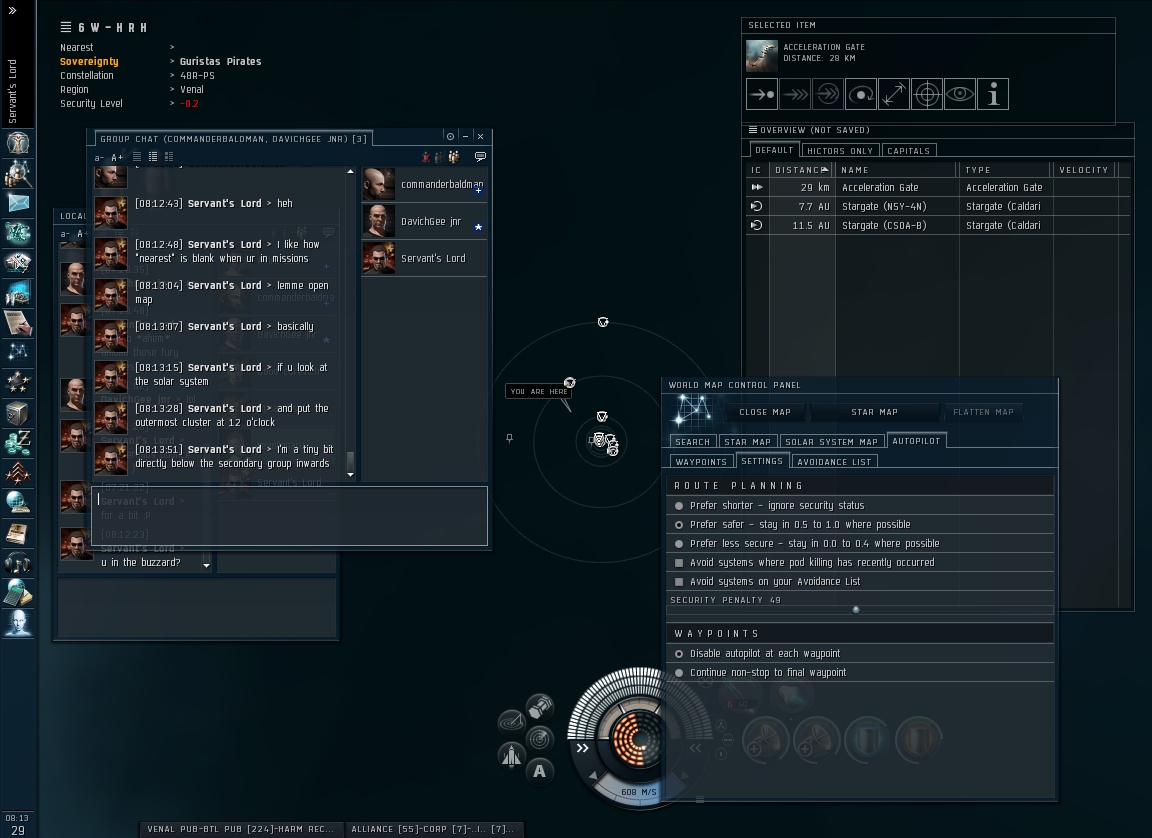Click the group chat message input field
Screen dimensions: 1152x838
pyautogui.click(x=289, y=516)
